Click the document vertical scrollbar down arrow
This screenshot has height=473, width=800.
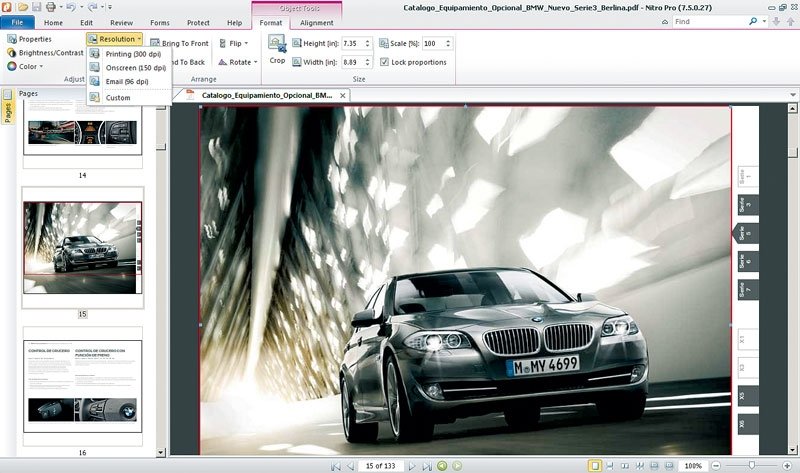[x=792, y=450]
